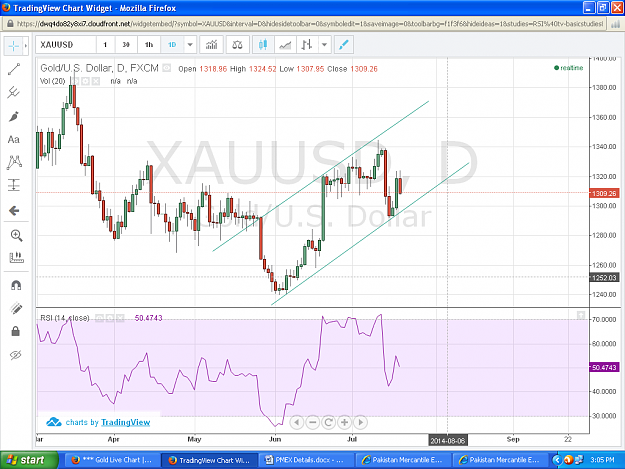Select bars chart style

coord(307,45)
